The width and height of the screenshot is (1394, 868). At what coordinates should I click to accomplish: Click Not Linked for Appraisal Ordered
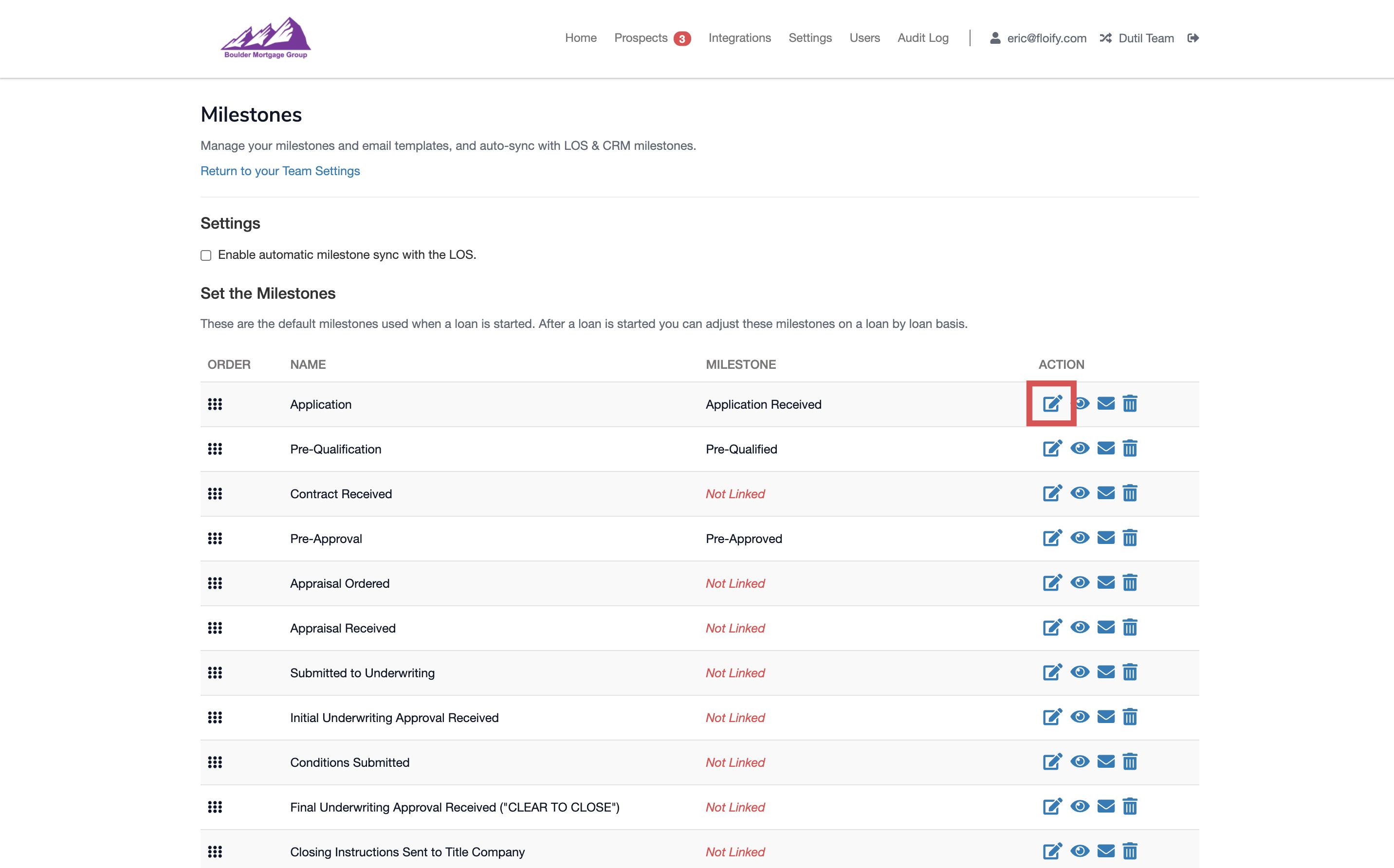tap(735, 583)
